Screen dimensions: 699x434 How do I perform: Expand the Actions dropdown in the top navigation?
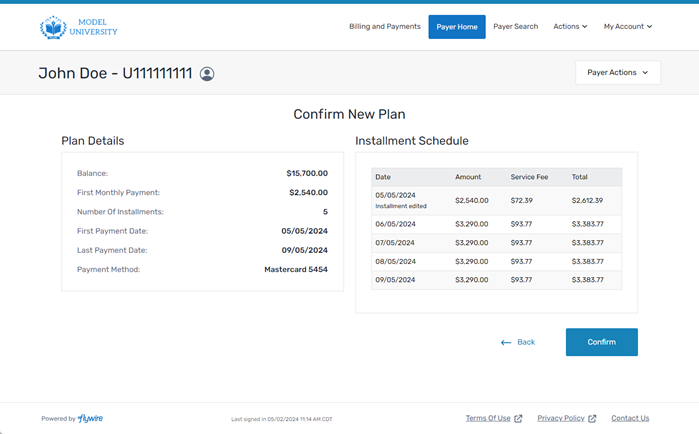pos(570,27)
